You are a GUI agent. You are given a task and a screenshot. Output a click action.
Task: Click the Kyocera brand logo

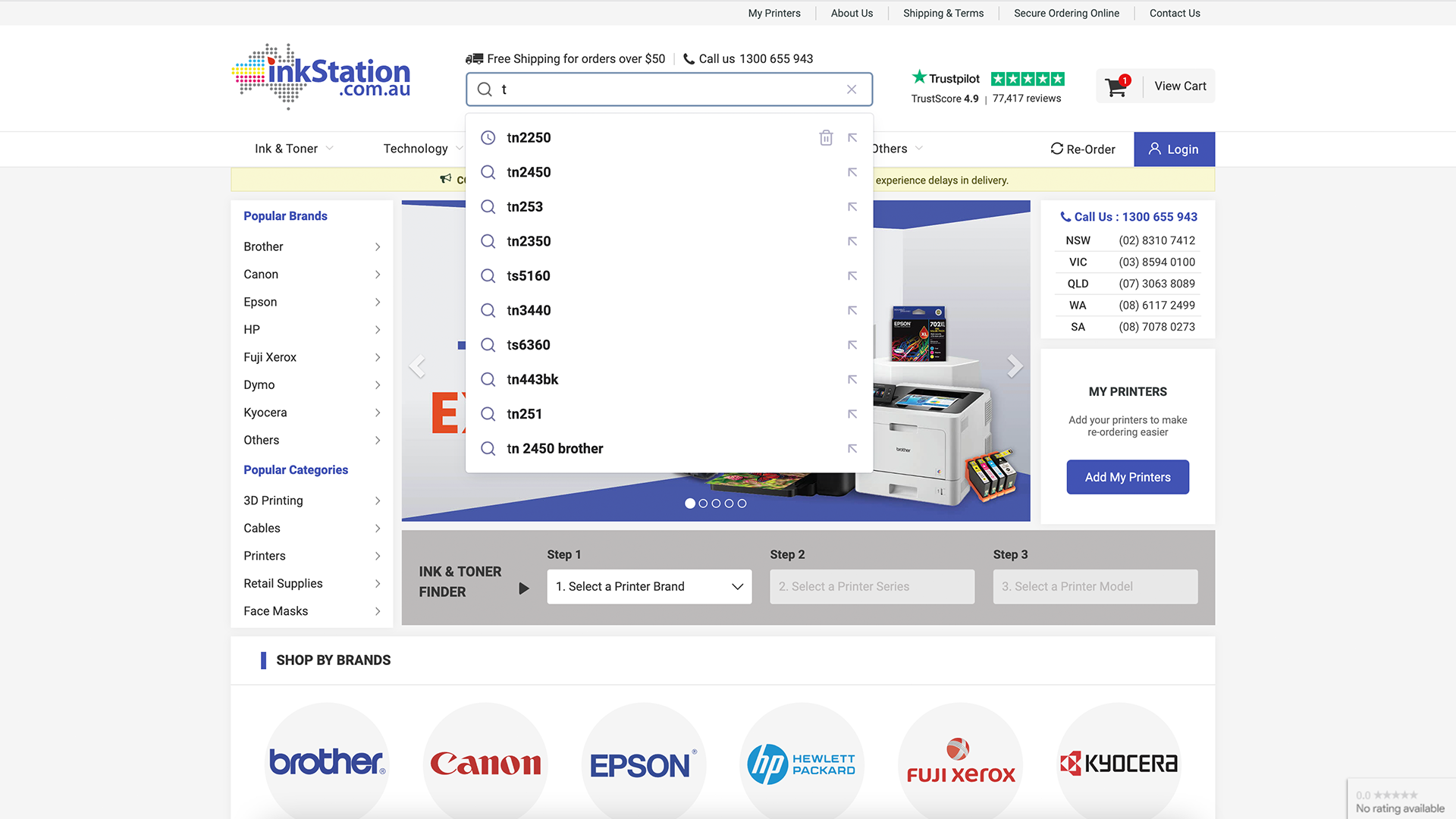[x=1119, y=762]
